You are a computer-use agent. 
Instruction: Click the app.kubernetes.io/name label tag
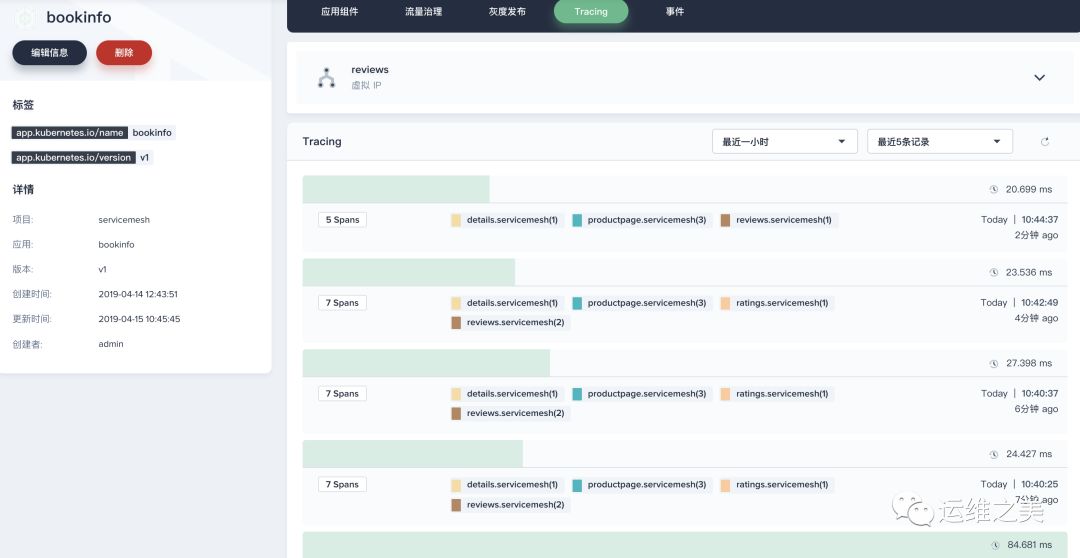70,132
